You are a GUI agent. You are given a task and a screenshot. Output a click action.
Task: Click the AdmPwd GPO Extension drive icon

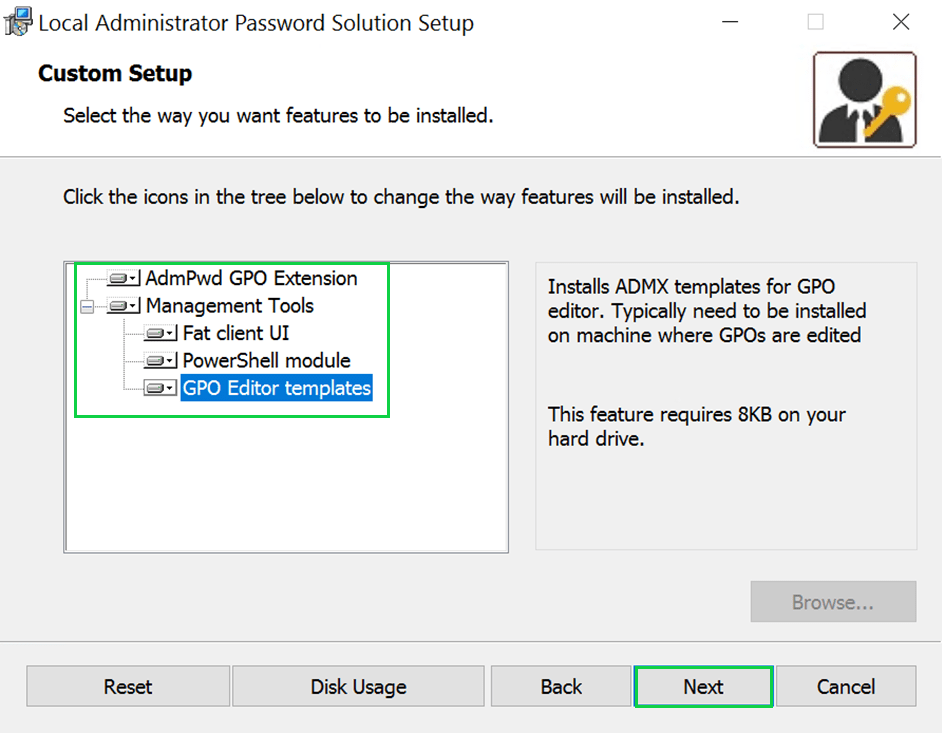124,278
